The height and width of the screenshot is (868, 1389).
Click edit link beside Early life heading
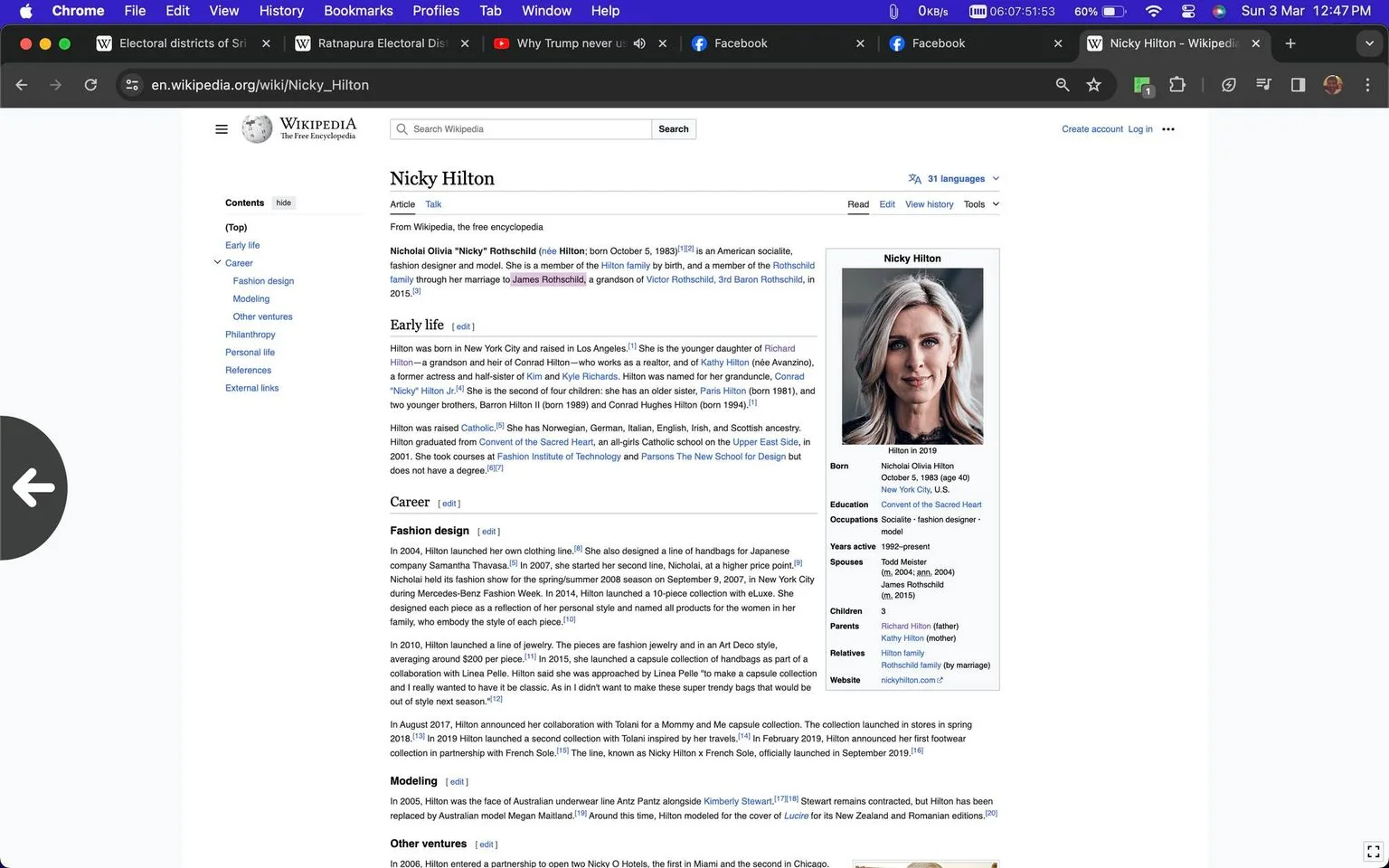(x=463, y=326)
